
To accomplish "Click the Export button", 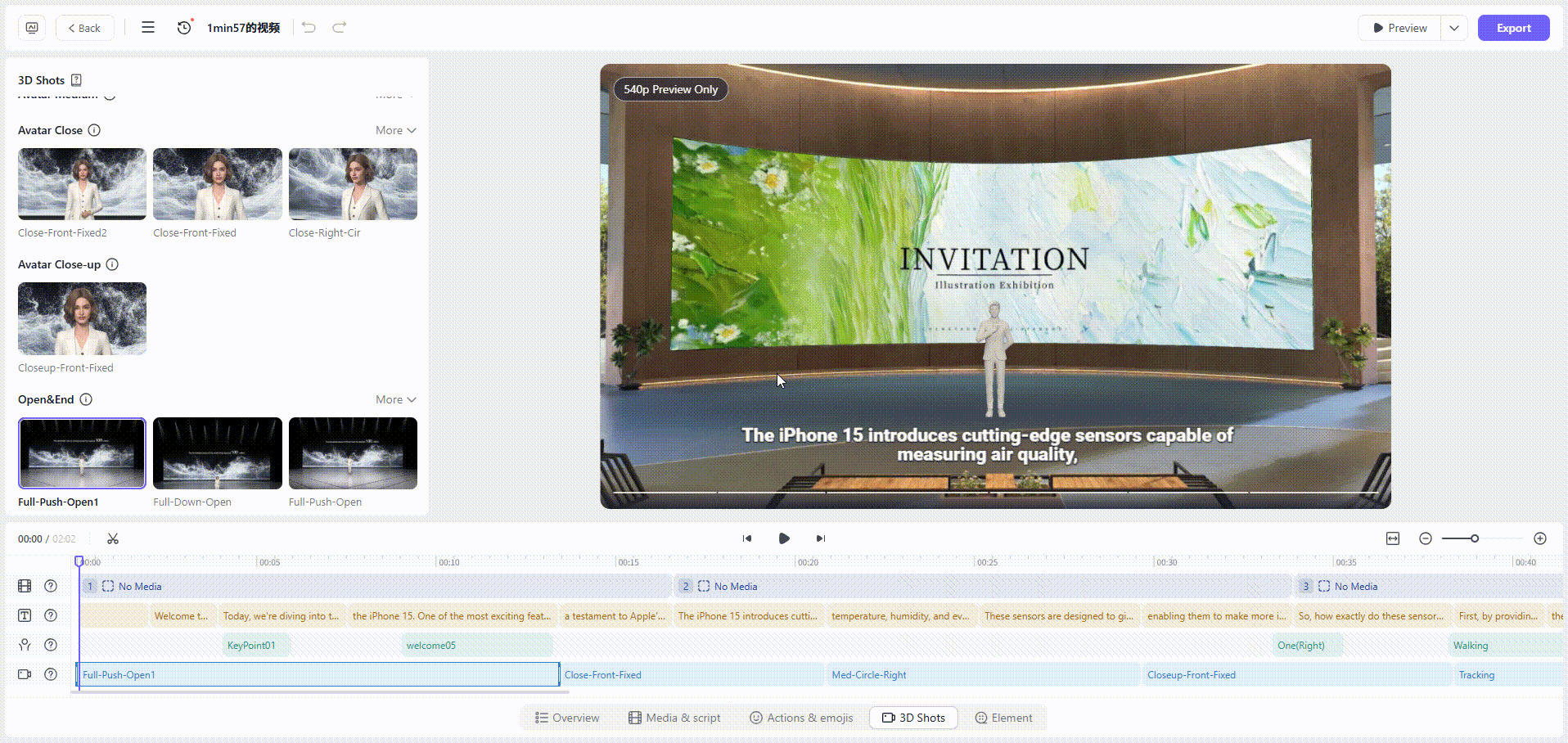I will point(1513,28).
